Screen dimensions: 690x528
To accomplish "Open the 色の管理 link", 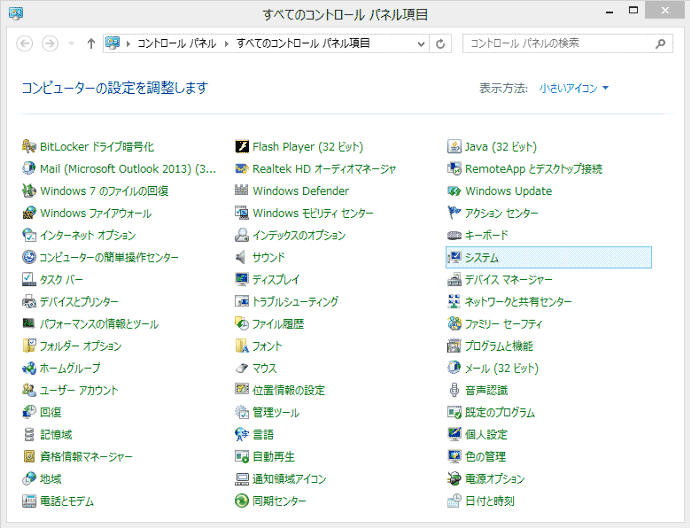I will [x=485, y=457].
